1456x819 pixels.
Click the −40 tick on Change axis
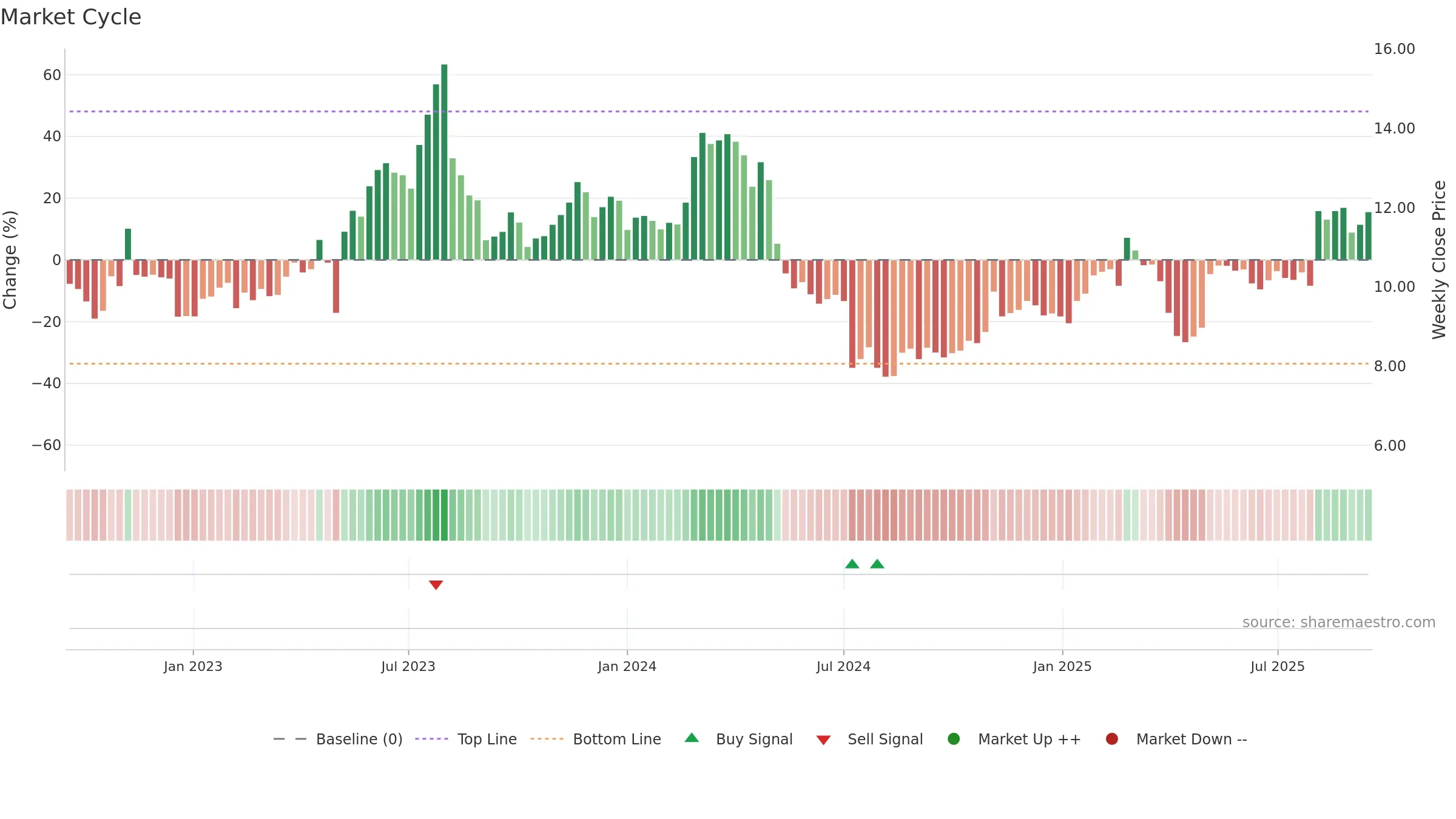[x=47, y=383]
